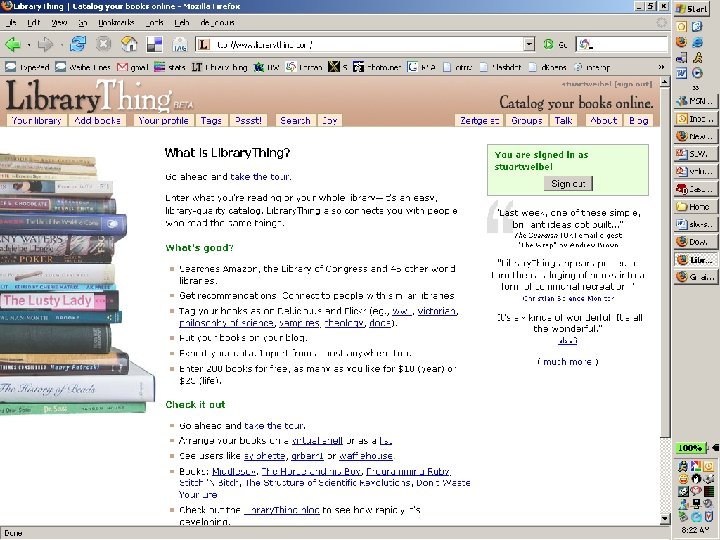This screenshot has width=720, height=540.
Task: Open the Blog tab
Action: [x=638, y=120]
